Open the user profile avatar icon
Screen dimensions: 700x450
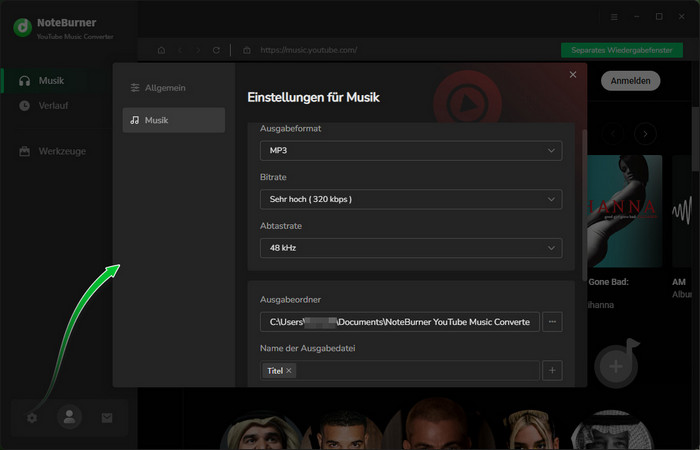click(69, 418)
